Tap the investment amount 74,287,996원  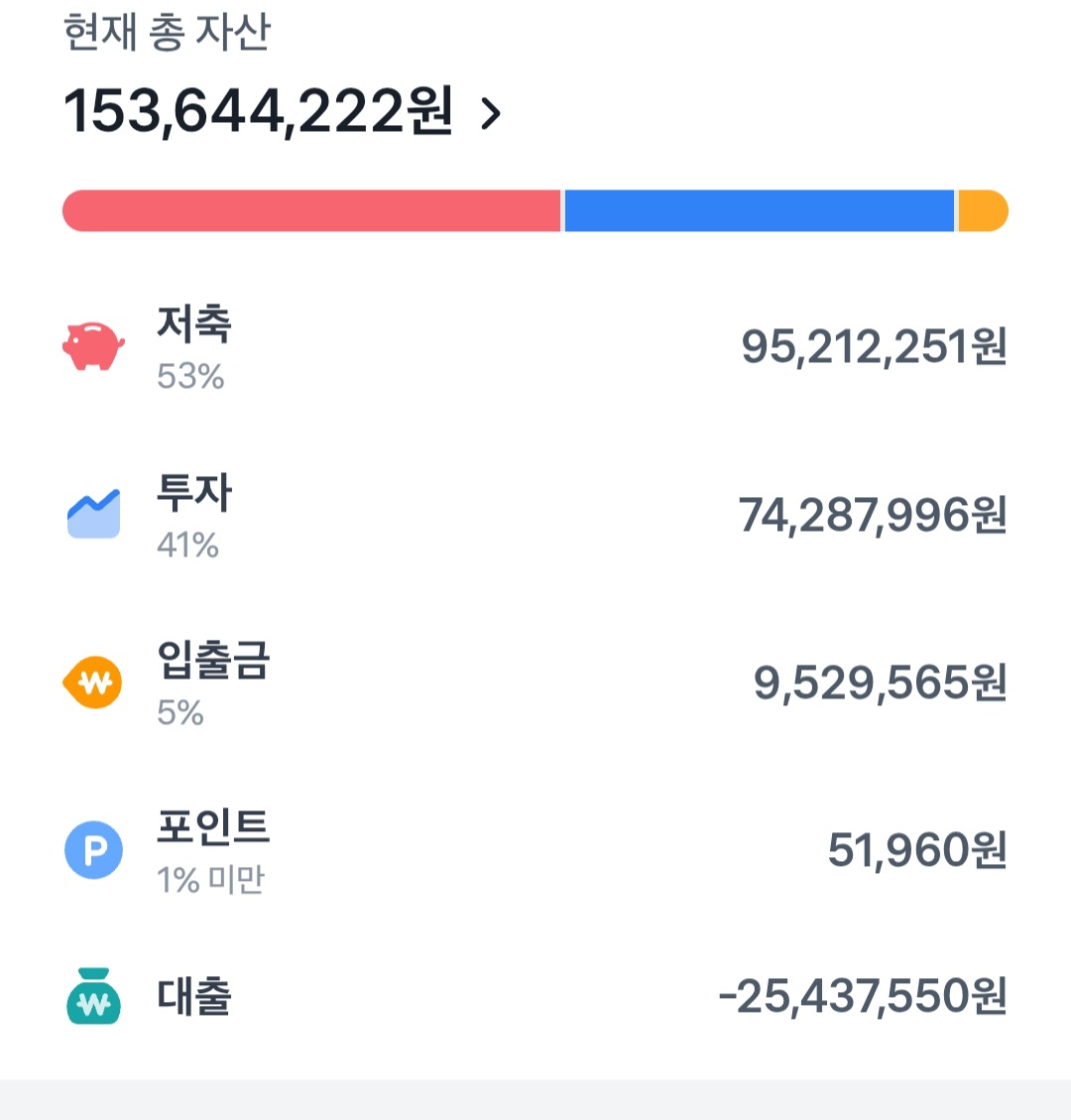point(873,516)
